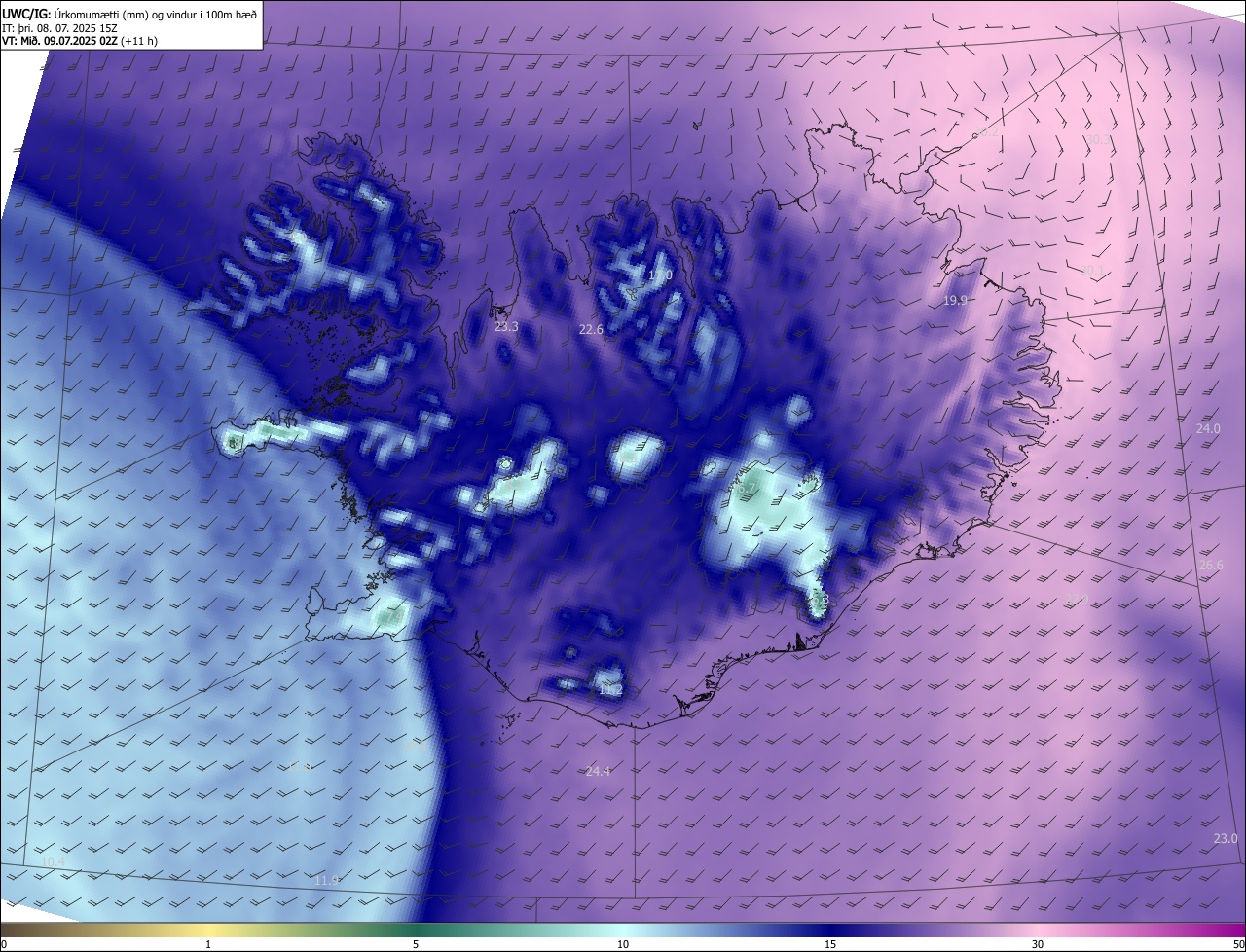Viewport: 1246px width, 952px height.
Task: Click the 22.6 value label on the map
Action: point(591,330)
